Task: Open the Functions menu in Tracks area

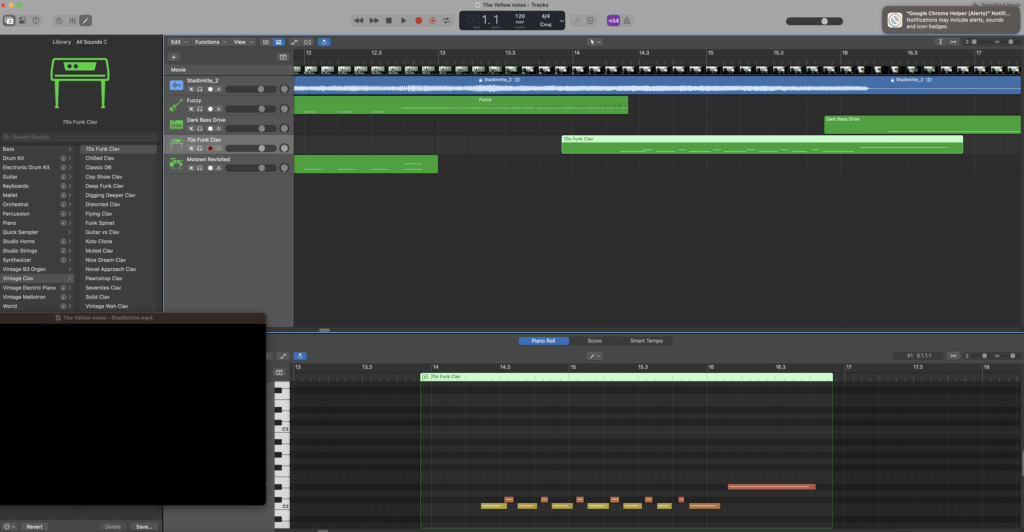Action: click(x=210, y=42)
